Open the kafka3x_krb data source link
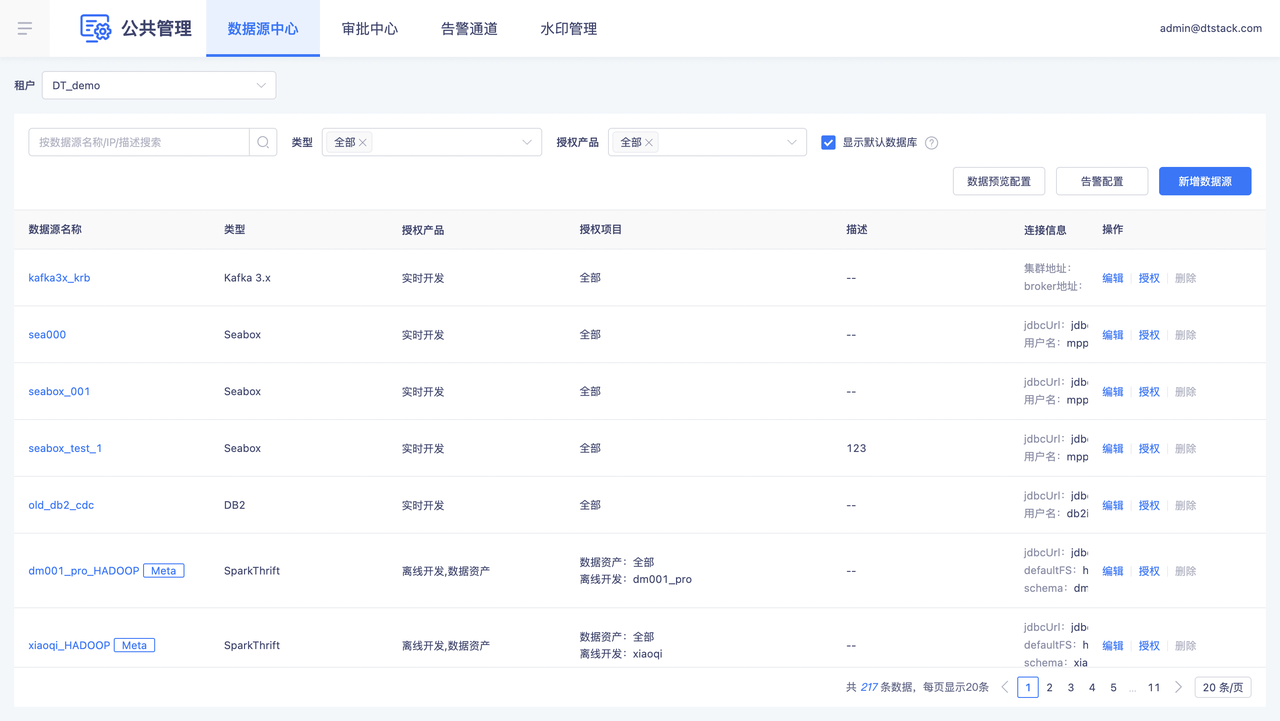The height and width of the screenshot is (721, 1280). point(59,278)
